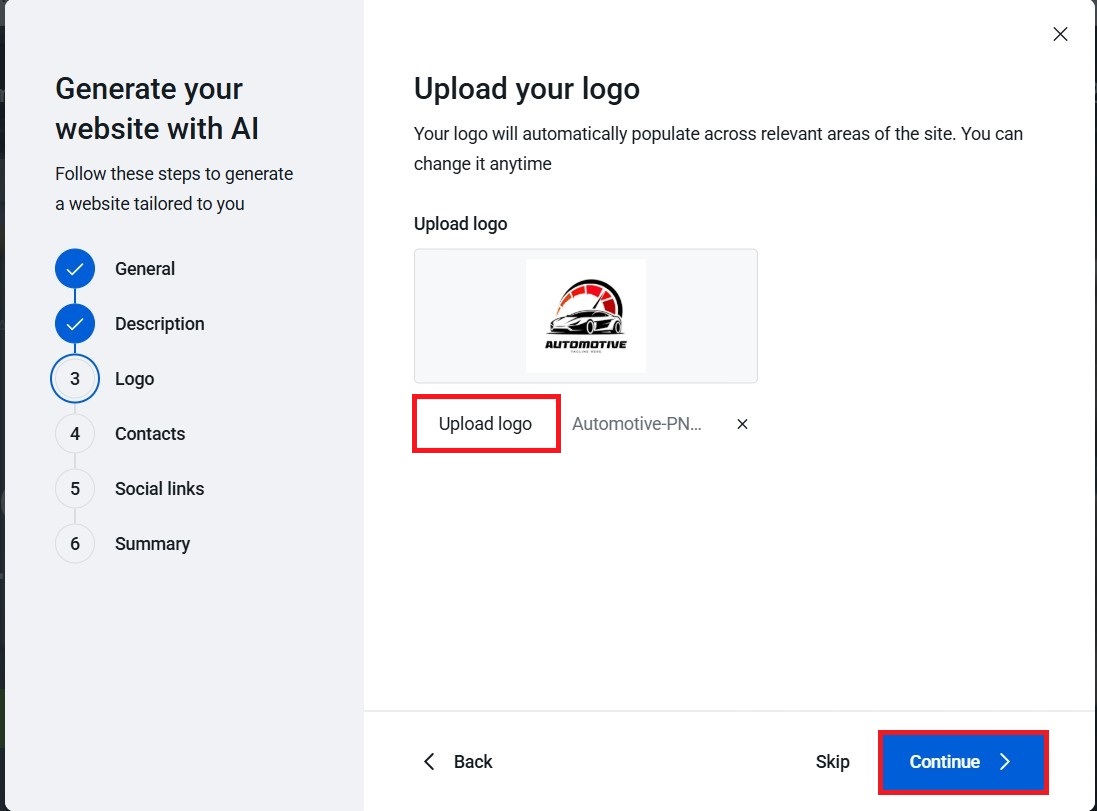Select the step 6 number circle
Image resolution: width=1097 pixels, height=811 pixels.
[x=75, y=544]
